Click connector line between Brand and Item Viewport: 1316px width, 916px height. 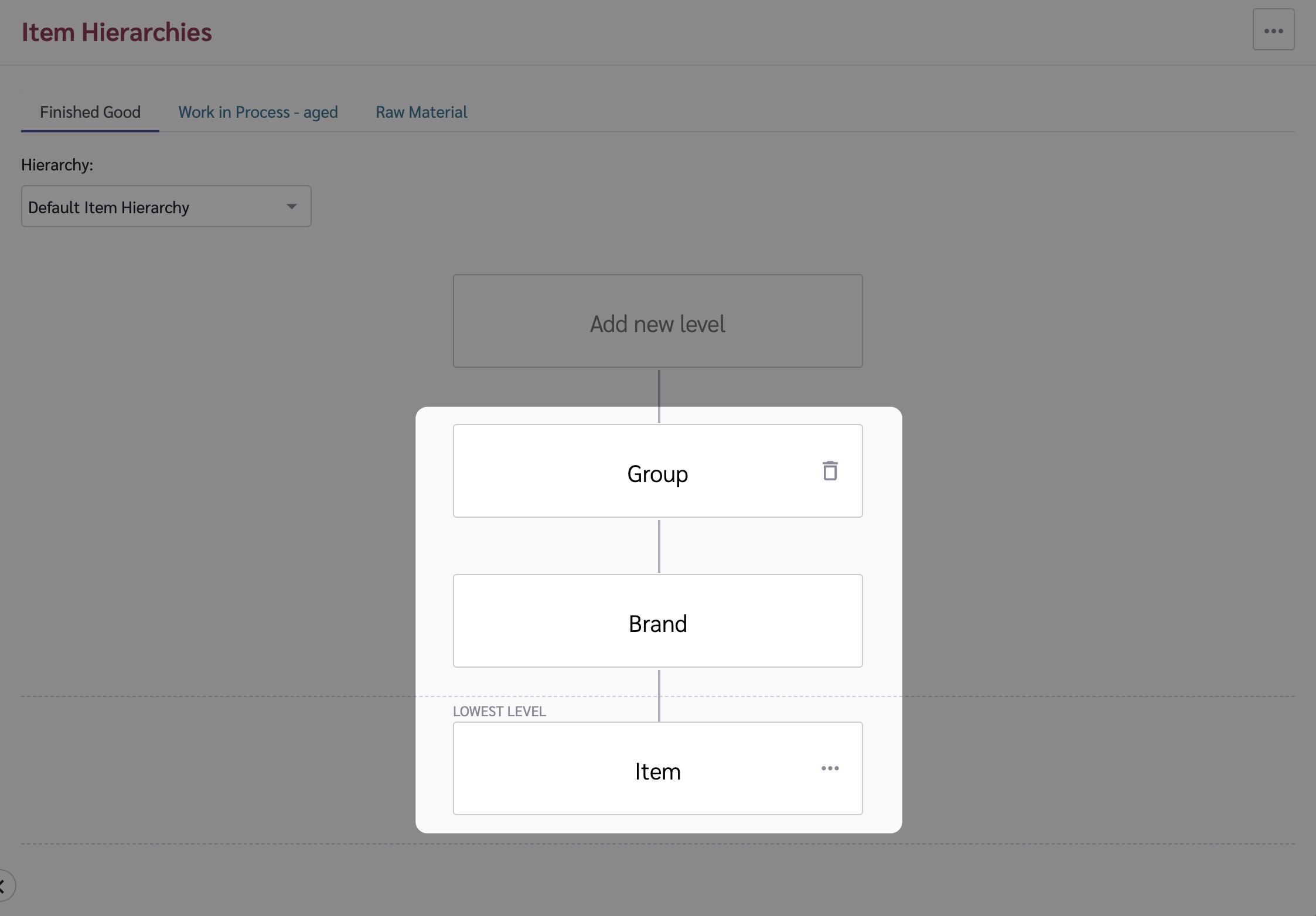(x=659, y=682)
